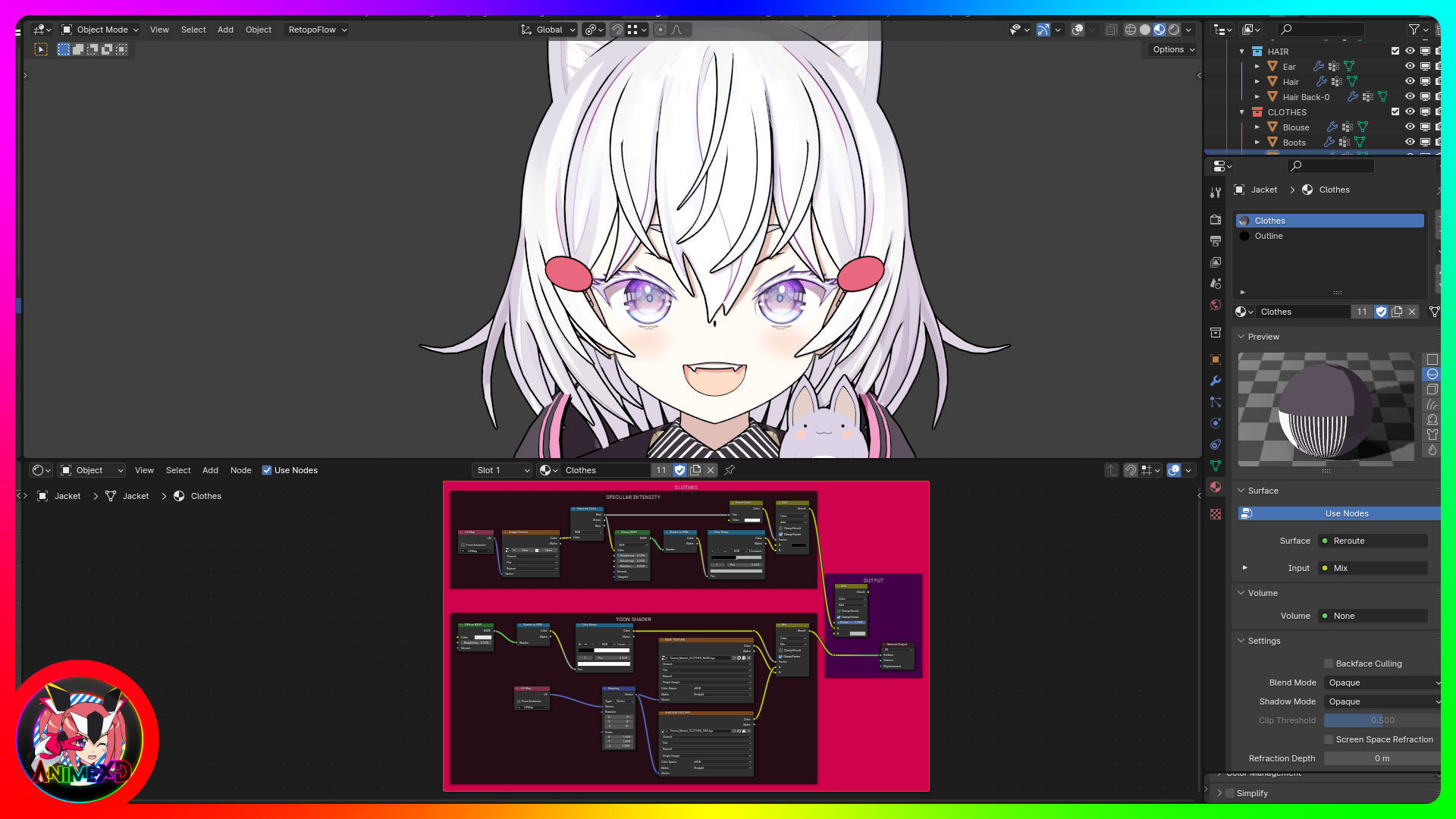Hide the Ear object in viewport
1456x819 pixels.
tap(1410, 67)
